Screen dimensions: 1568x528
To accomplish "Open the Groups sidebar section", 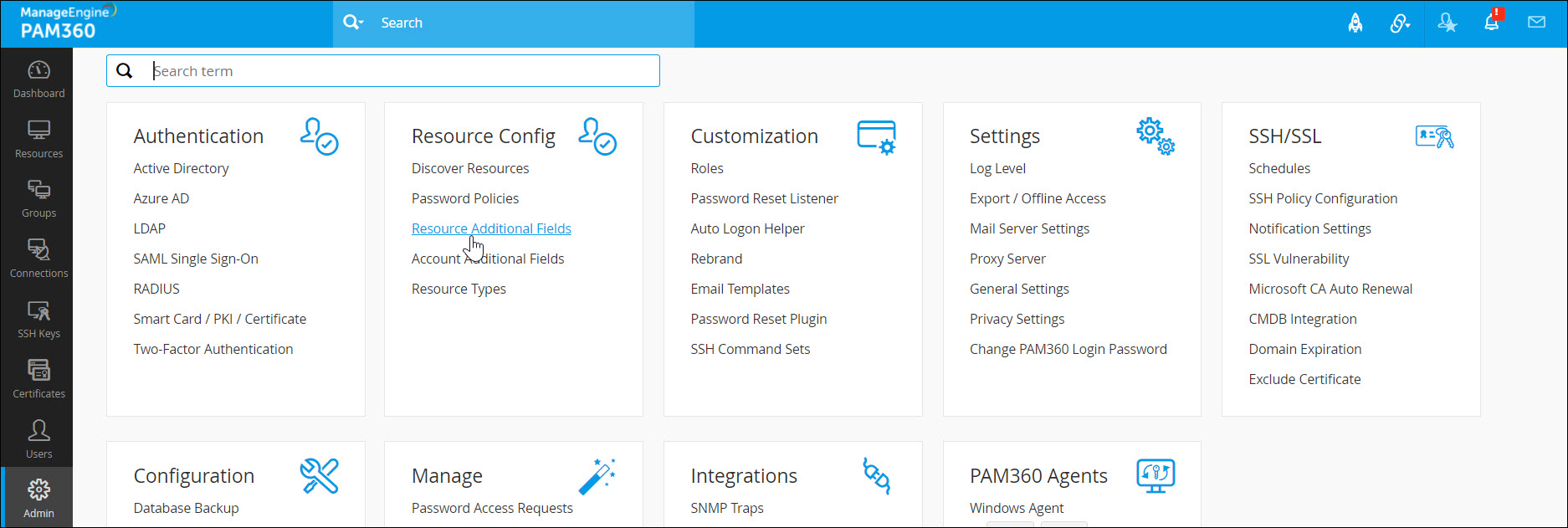I will click(38, 199).
